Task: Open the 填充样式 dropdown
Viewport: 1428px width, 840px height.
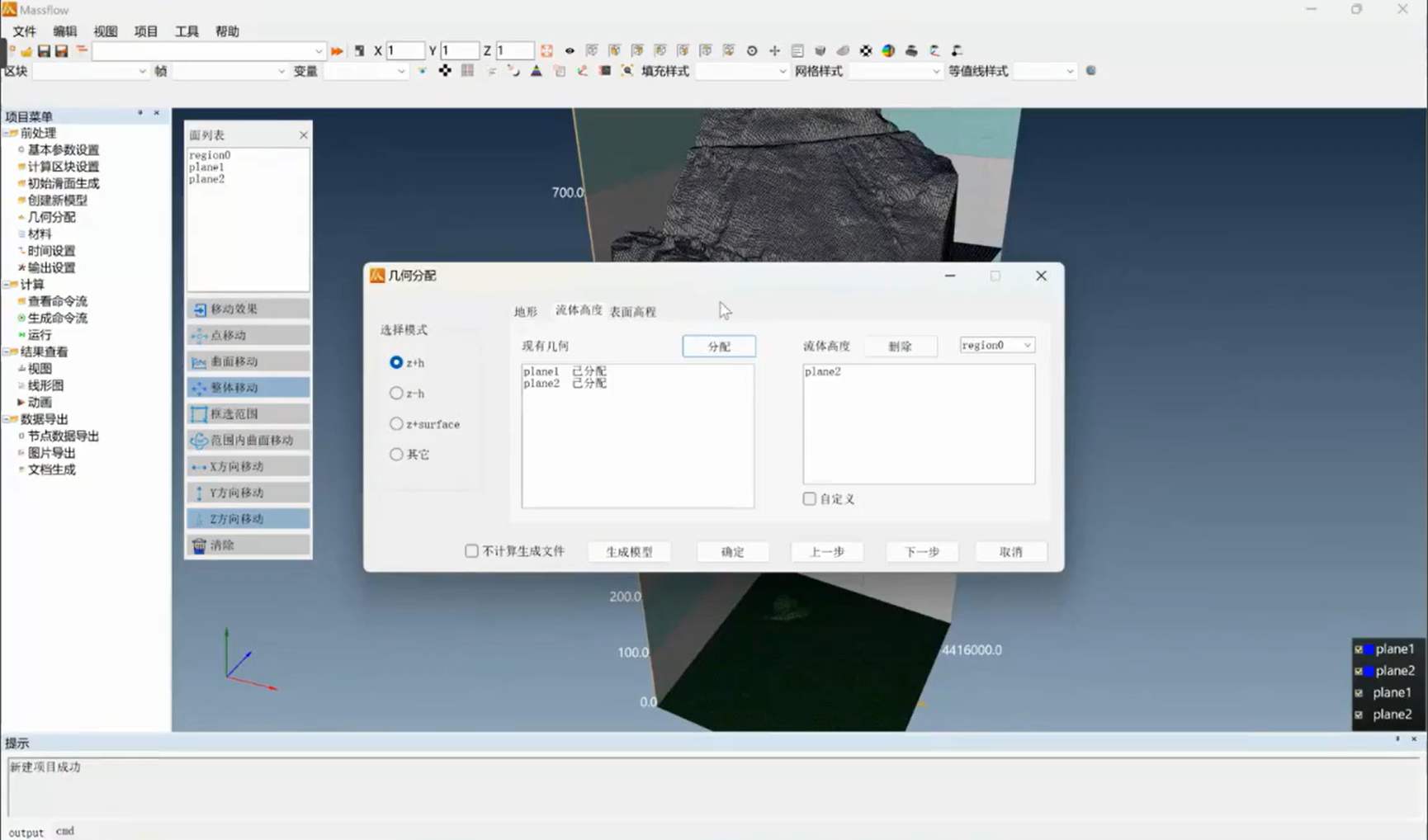Action: [x=742, y=71]
